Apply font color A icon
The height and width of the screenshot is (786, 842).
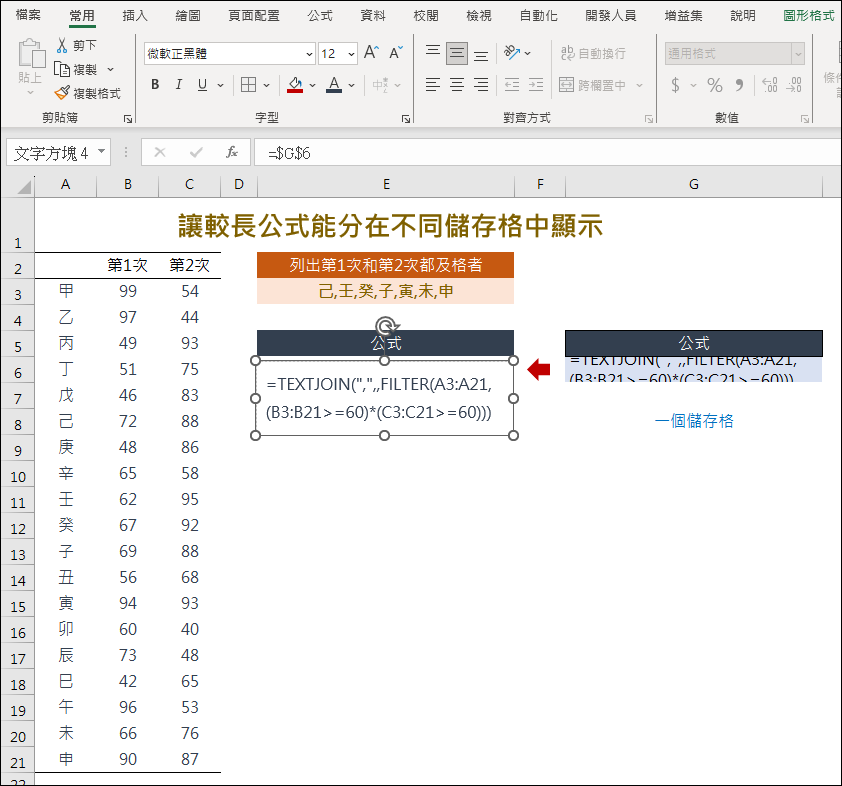pyautogui.click(x=334, y=84)
